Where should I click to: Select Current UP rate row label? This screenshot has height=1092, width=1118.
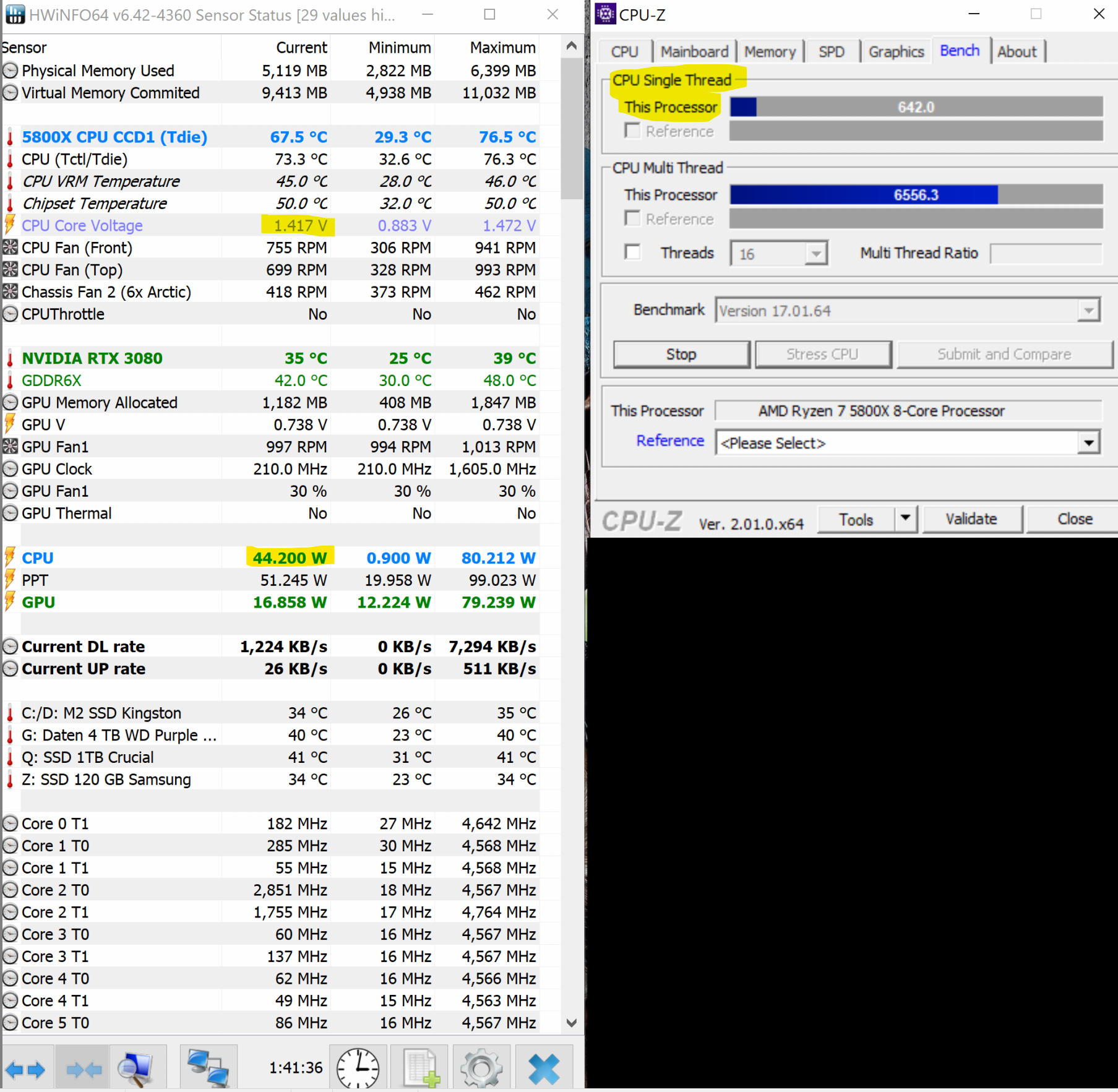(x=84, y=669)
